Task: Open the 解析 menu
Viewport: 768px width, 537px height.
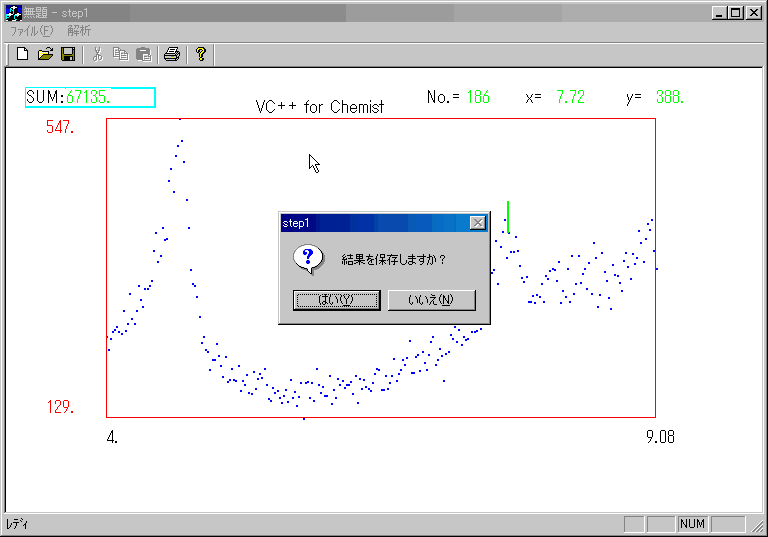Action: click(79, 31)
